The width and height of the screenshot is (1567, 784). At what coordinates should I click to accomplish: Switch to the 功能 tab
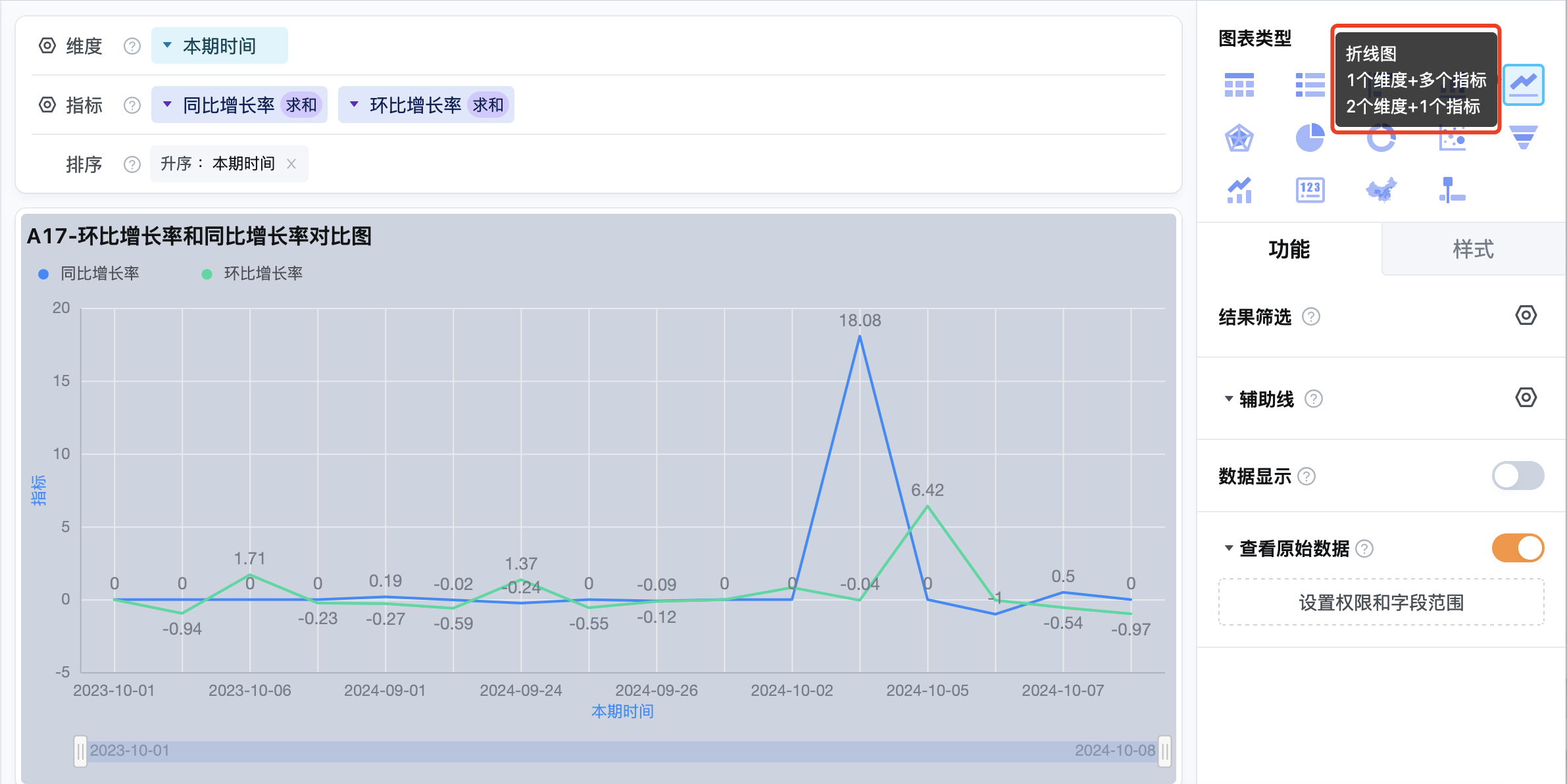tap(1289, 250)
